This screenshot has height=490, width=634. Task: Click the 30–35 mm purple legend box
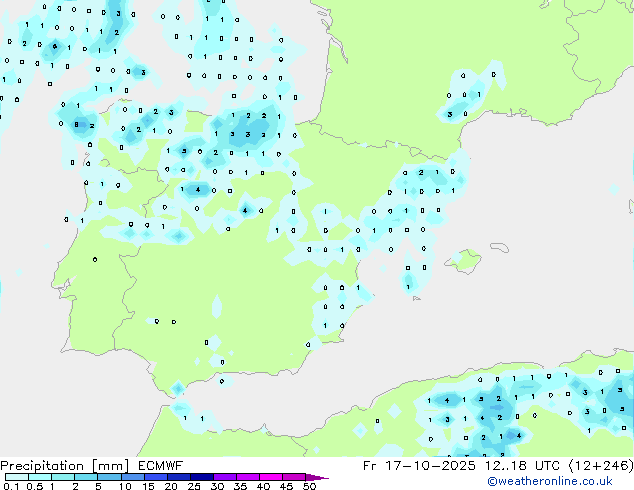[x=224, y=477]
